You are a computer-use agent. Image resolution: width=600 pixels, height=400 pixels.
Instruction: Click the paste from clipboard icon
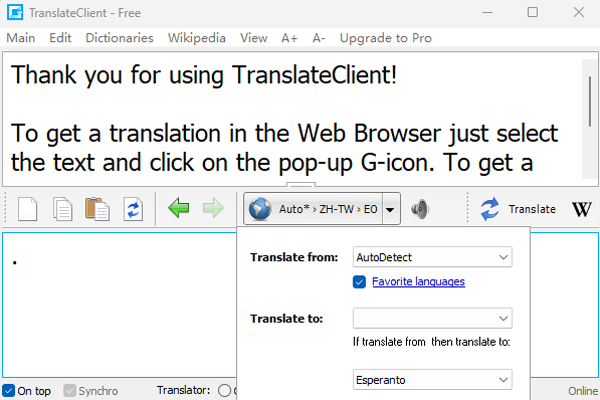pyautogui.click(x=97, y=209)
